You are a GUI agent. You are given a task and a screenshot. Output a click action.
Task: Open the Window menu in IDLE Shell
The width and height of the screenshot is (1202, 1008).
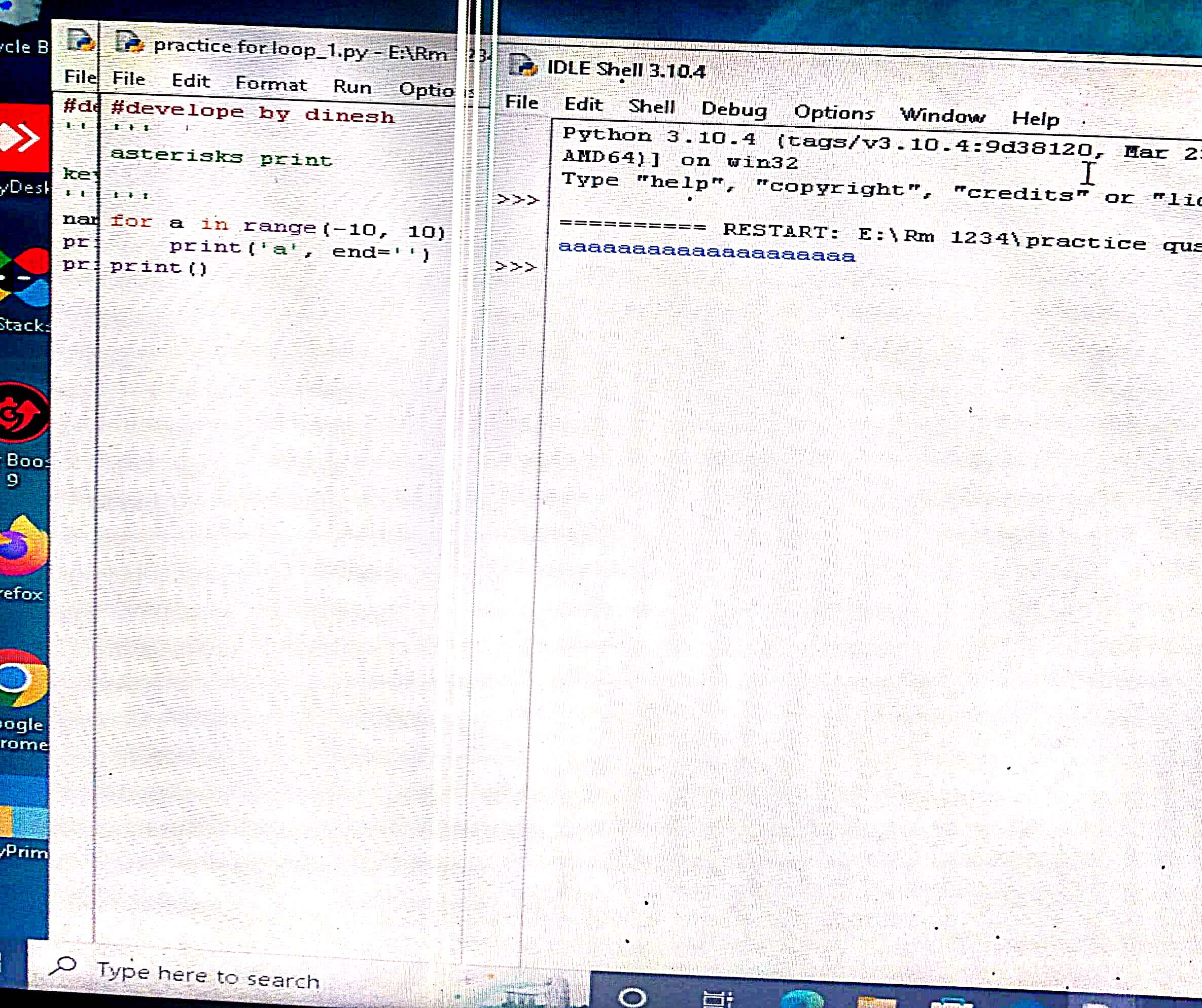coord(942,116)
